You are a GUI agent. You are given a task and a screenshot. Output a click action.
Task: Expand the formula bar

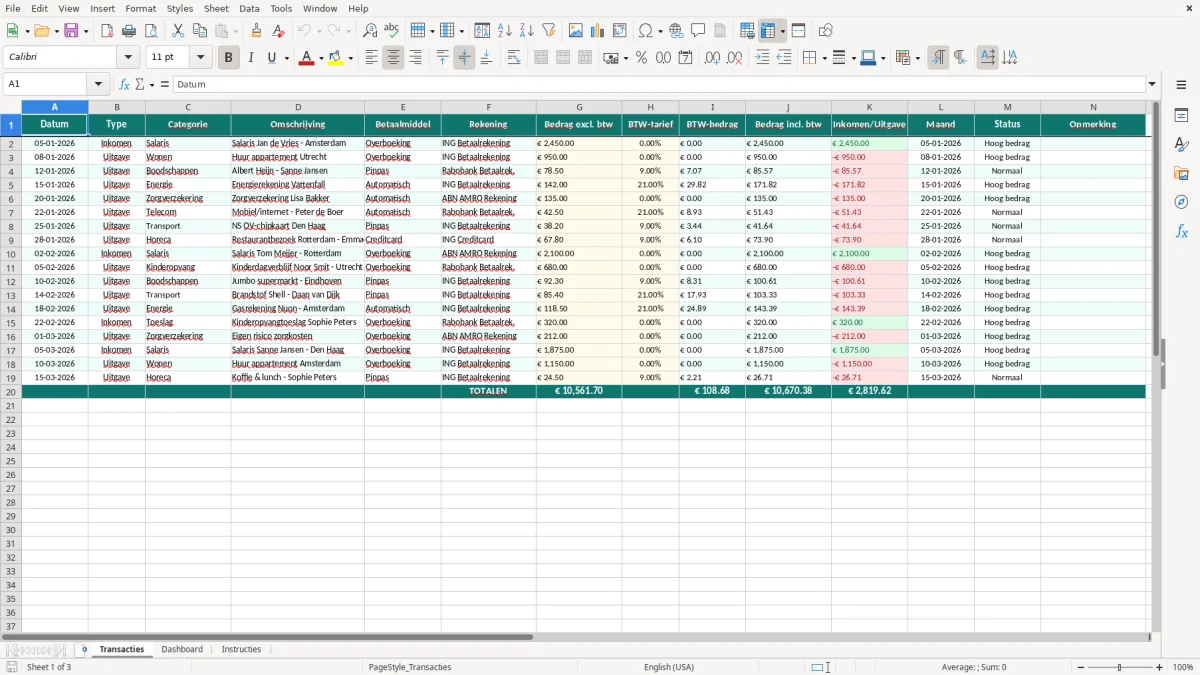coord(1152,85)
